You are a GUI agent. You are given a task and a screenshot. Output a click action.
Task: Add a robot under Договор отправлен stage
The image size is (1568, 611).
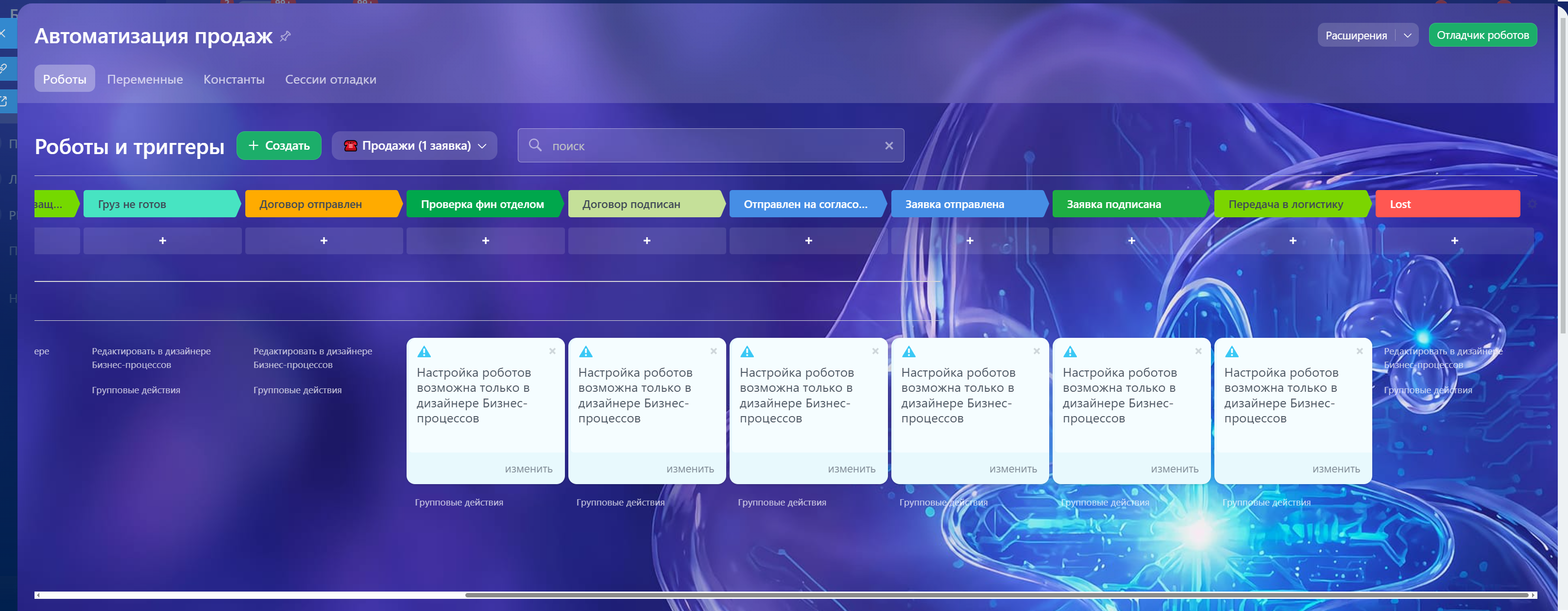coord(324,241)
